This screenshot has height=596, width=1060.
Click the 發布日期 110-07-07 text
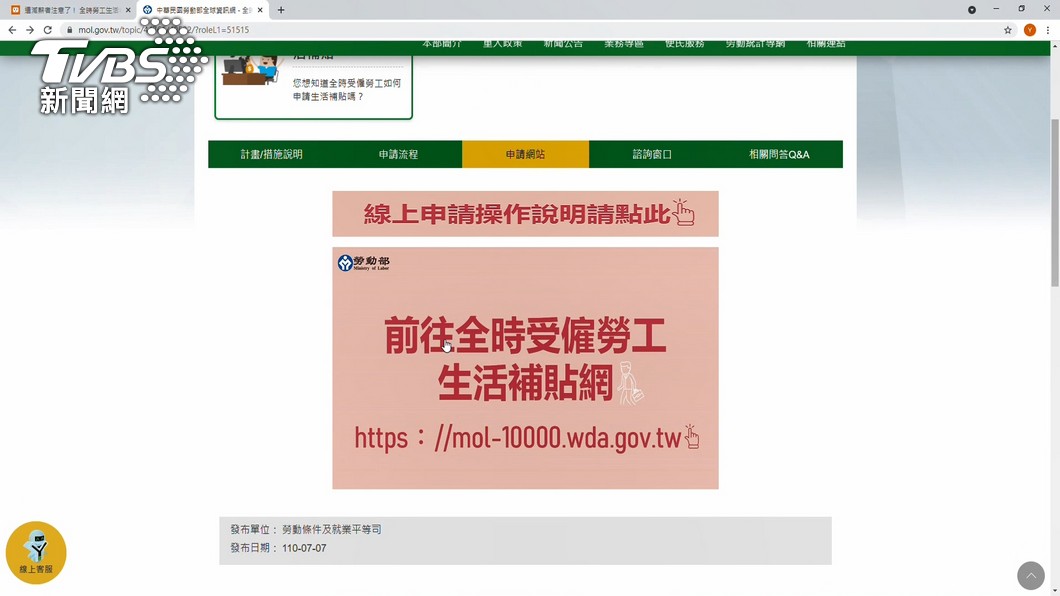[278, 548]
